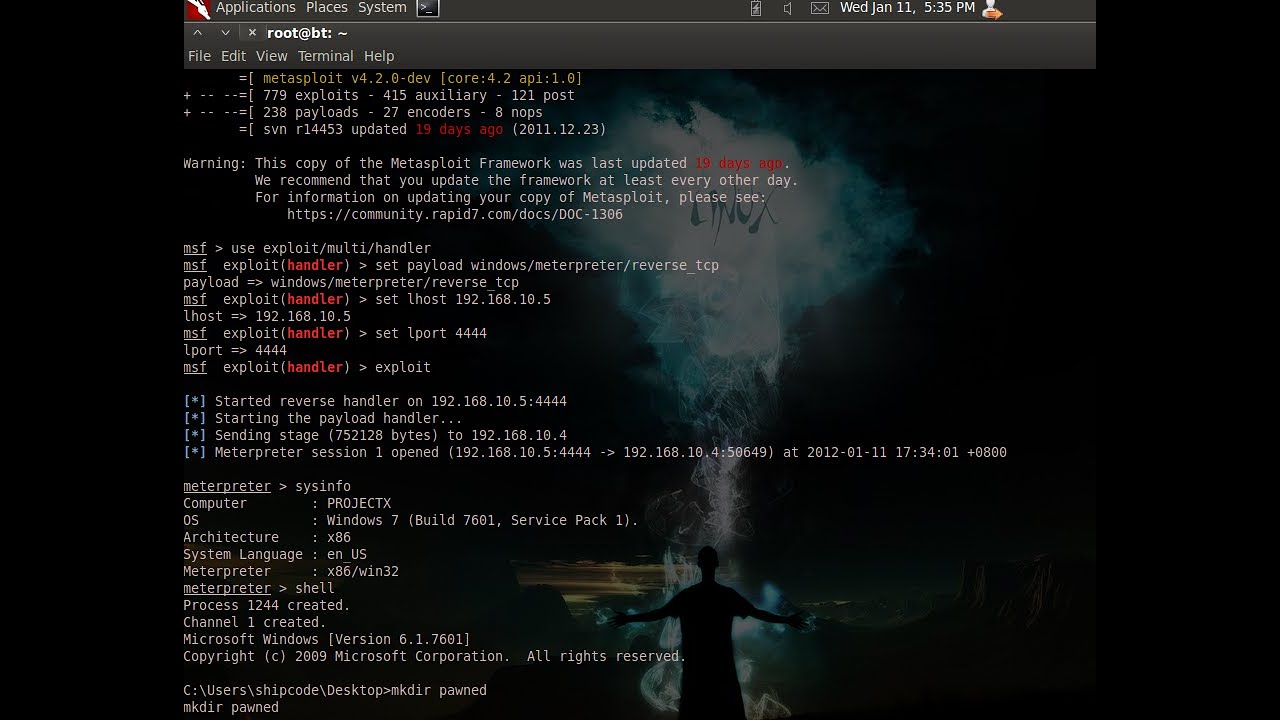This screenshot has height=720, width=1280.
Task: Click 'Meterpreter session 1 opened' line
Action: (x=595, y=452)
